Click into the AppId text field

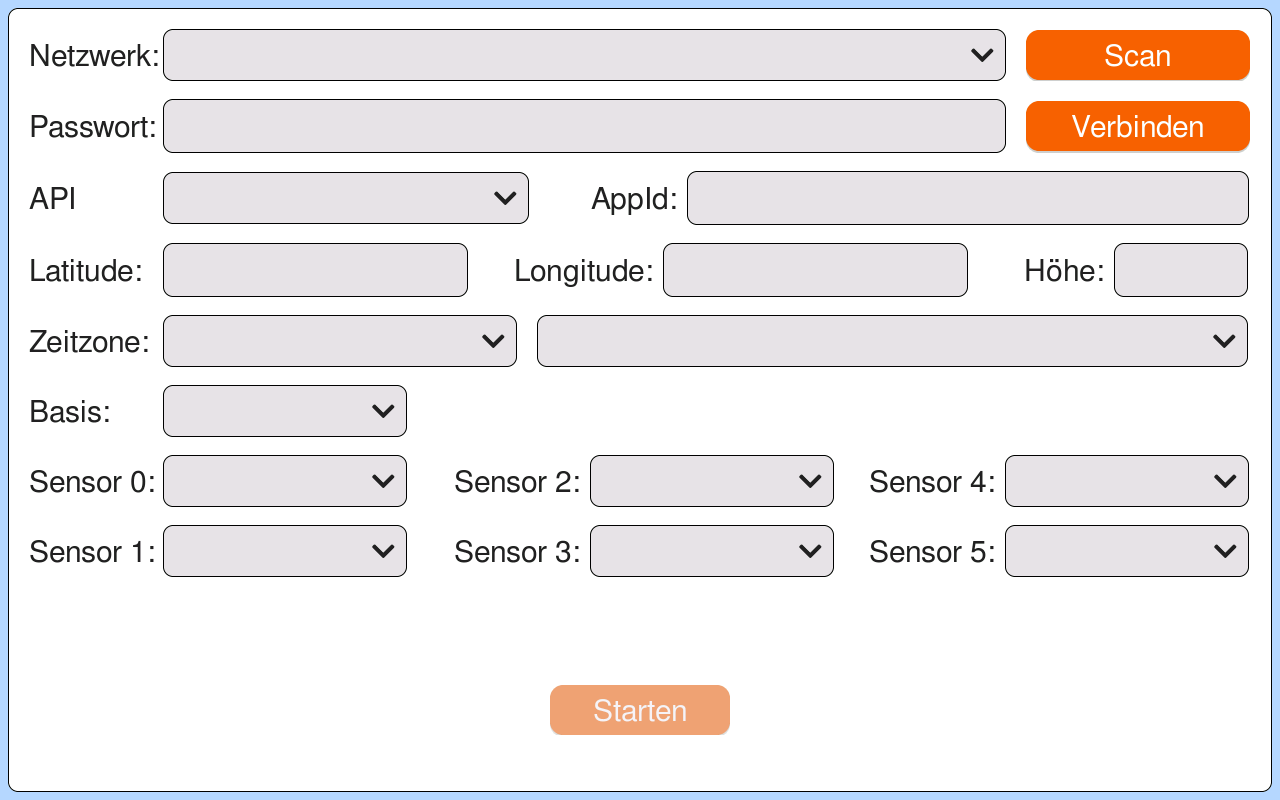[968, 198]
